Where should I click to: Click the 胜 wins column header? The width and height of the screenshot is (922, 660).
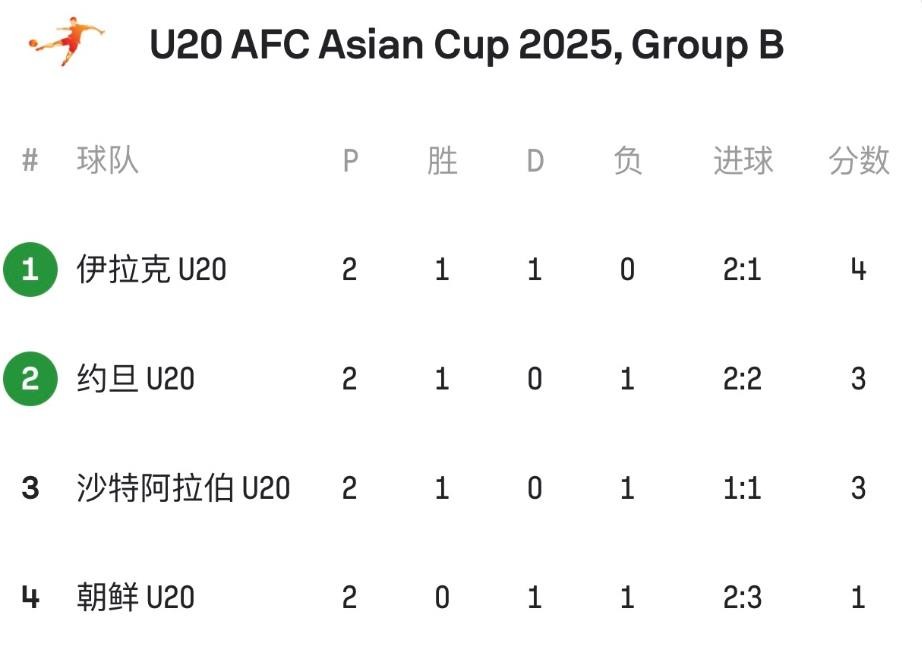coord(442,160)
